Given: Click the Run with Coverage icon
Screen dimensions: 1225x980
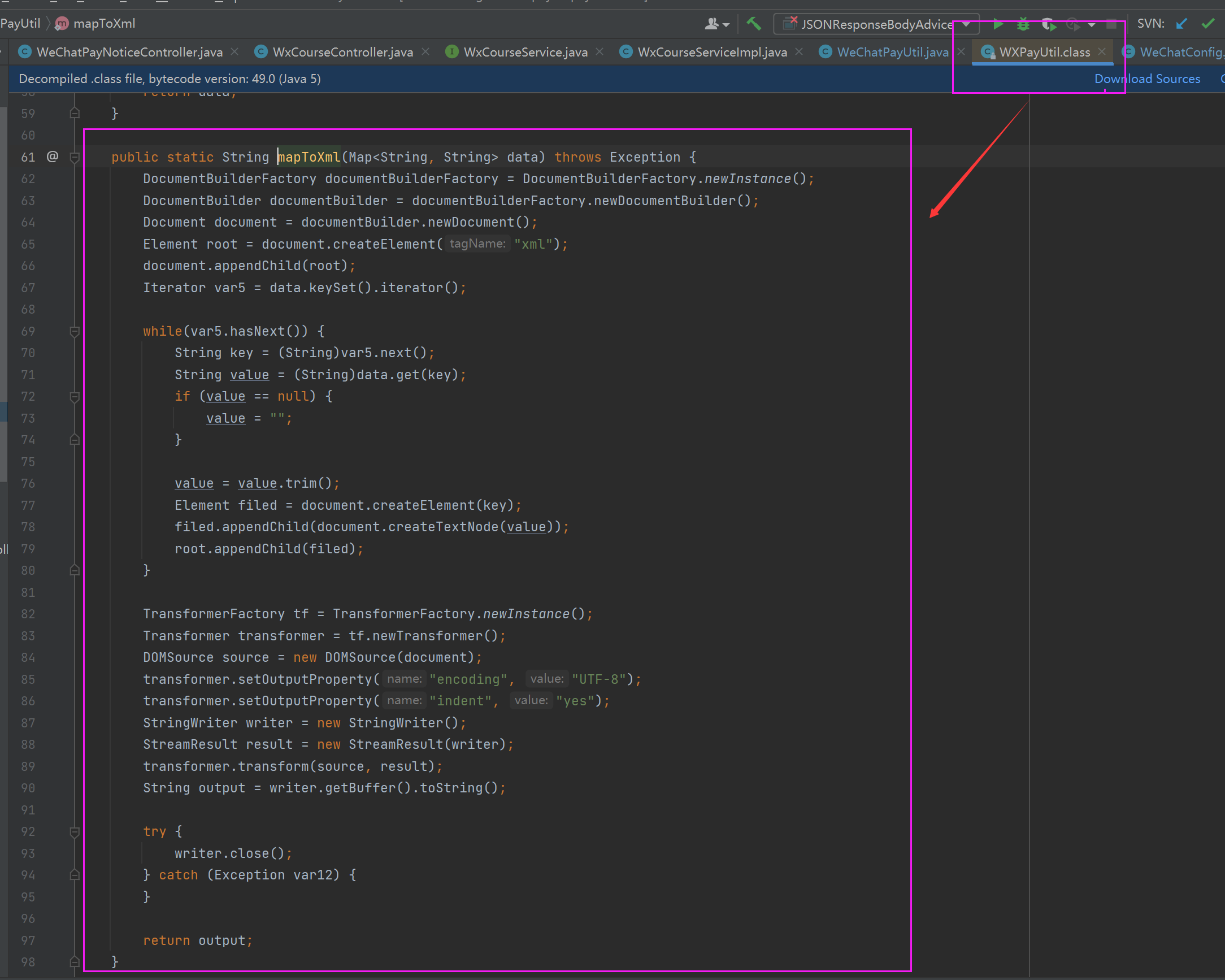Looking at the screenshot, I should click(1048, 24).
